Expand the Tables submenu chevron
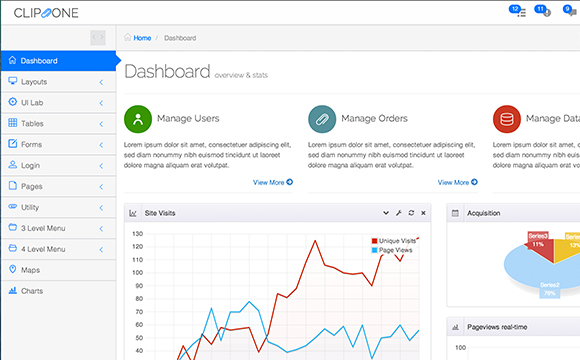The width and height of the screenshot is (580, 360). [x=101, y=124]
